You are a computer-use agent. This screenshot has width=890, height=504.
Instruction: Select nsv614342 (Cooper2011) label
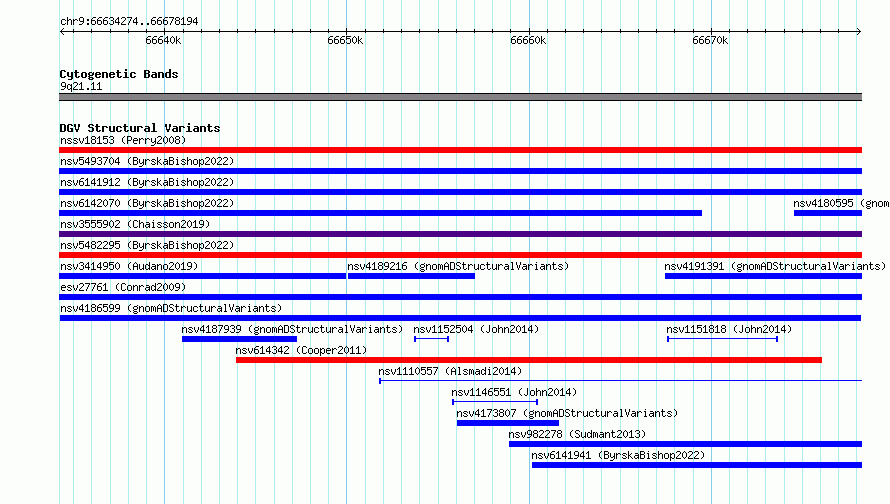(301, 350)
